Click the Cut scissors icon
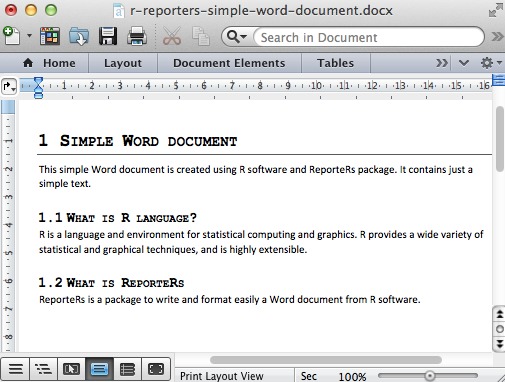This screenshot has height=382, width=505. coord(172,36)
